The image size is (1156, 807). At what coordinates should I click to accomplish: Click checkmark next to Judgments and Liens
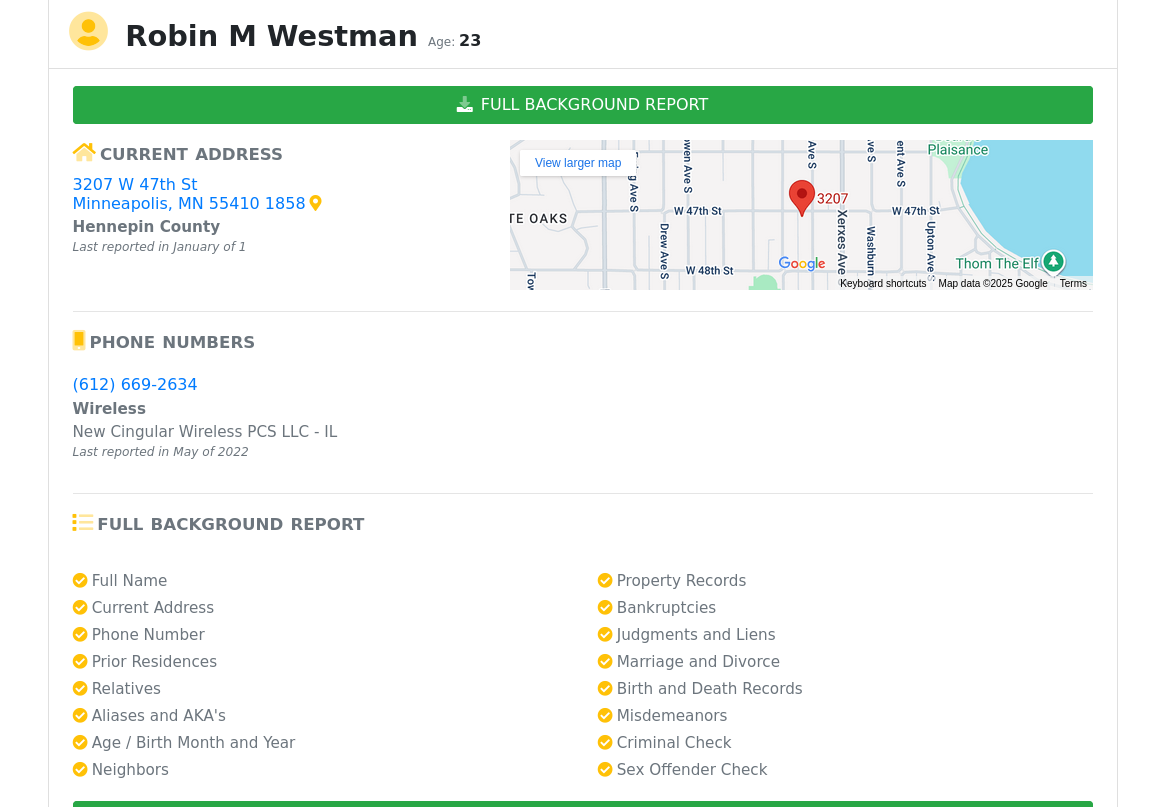605,635
